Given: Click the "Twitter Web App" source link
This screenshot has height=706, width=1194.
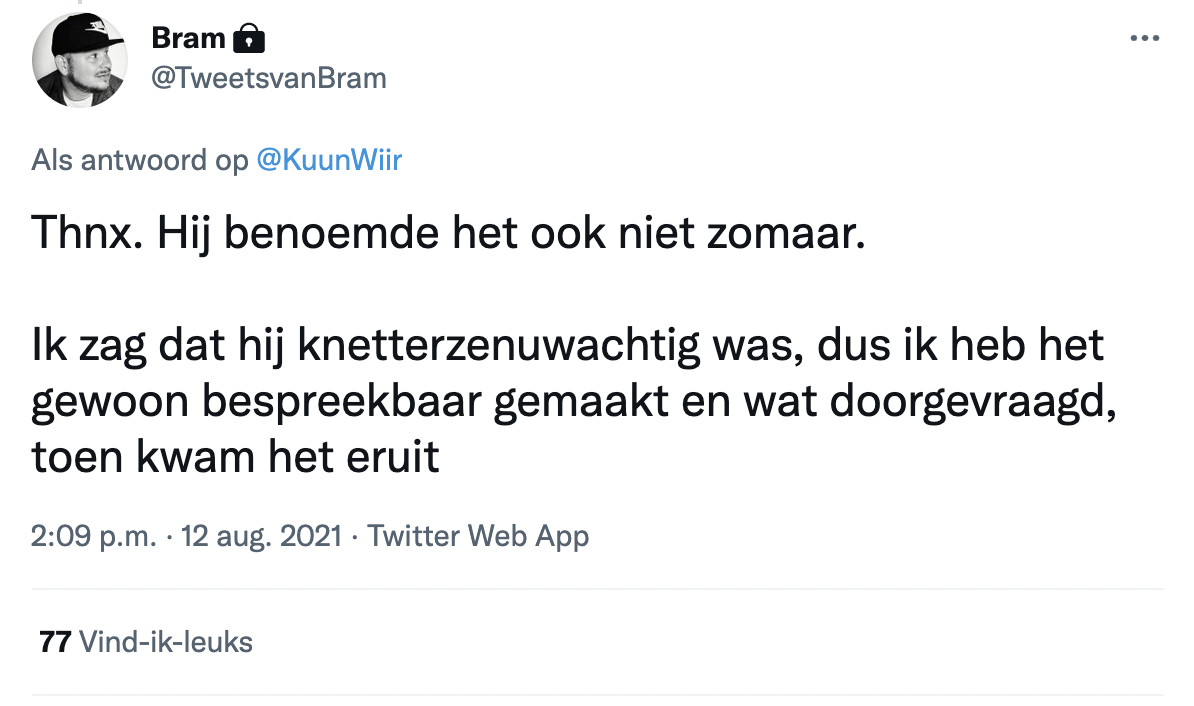Looking at the screenshot, I should click(478, 536).
